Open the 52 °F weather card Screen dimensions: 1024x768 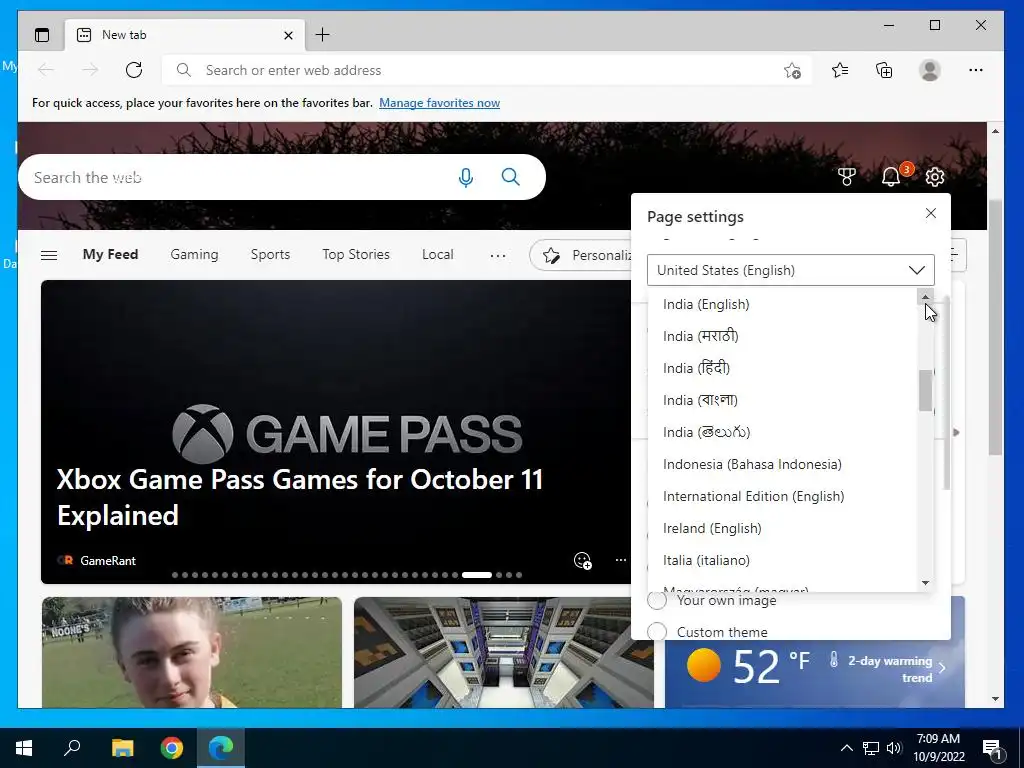point(814,674)
